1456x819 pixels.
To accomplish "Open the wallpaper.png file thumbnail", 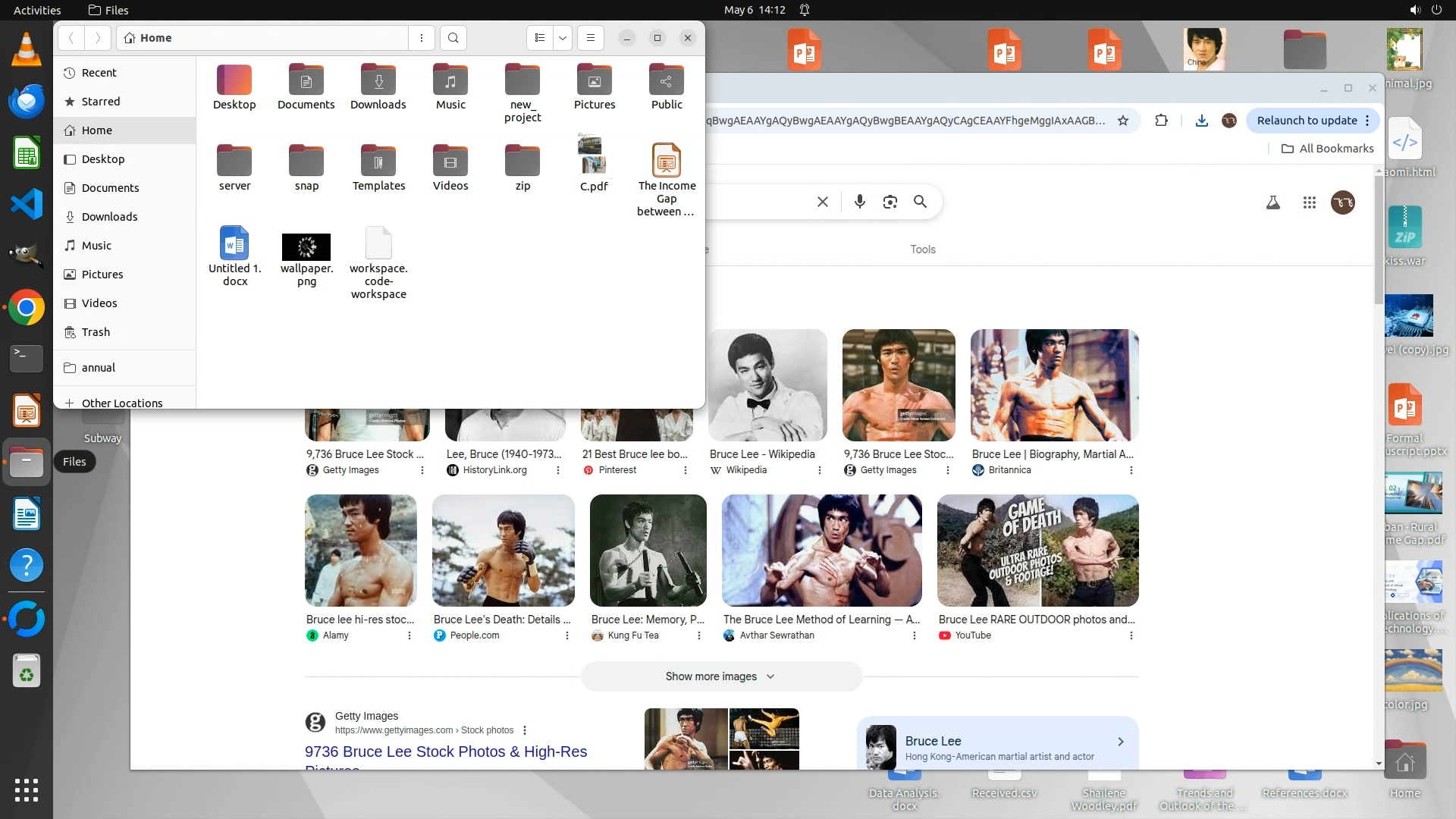I will click(x=306, y=247).
